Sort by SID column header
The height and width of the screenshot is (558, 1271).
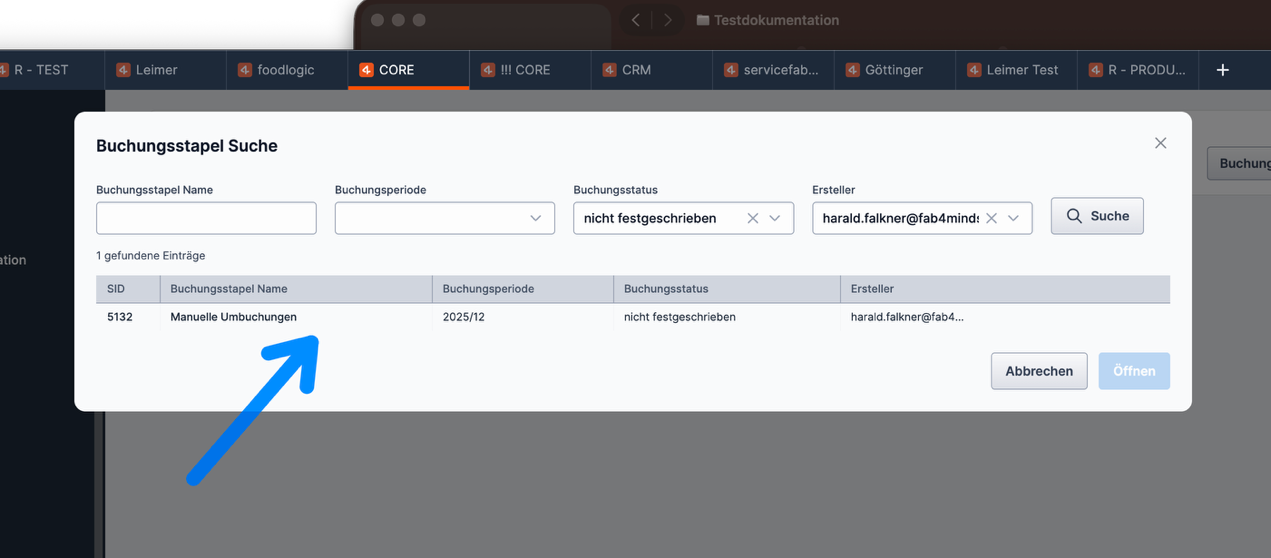(116, 289)
